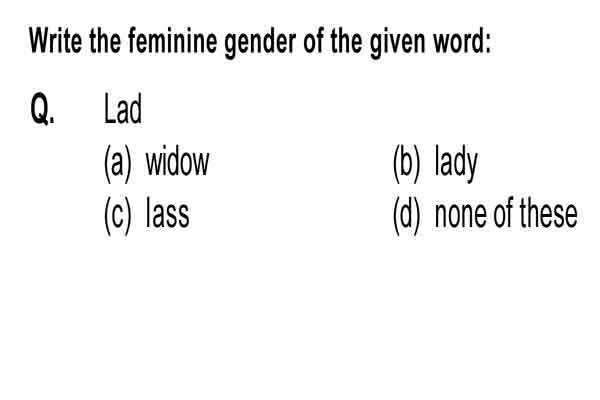Image resolution: width=600 pixels, height=400 pixels.
Task: Click the question word Lad
Action: 123,109
